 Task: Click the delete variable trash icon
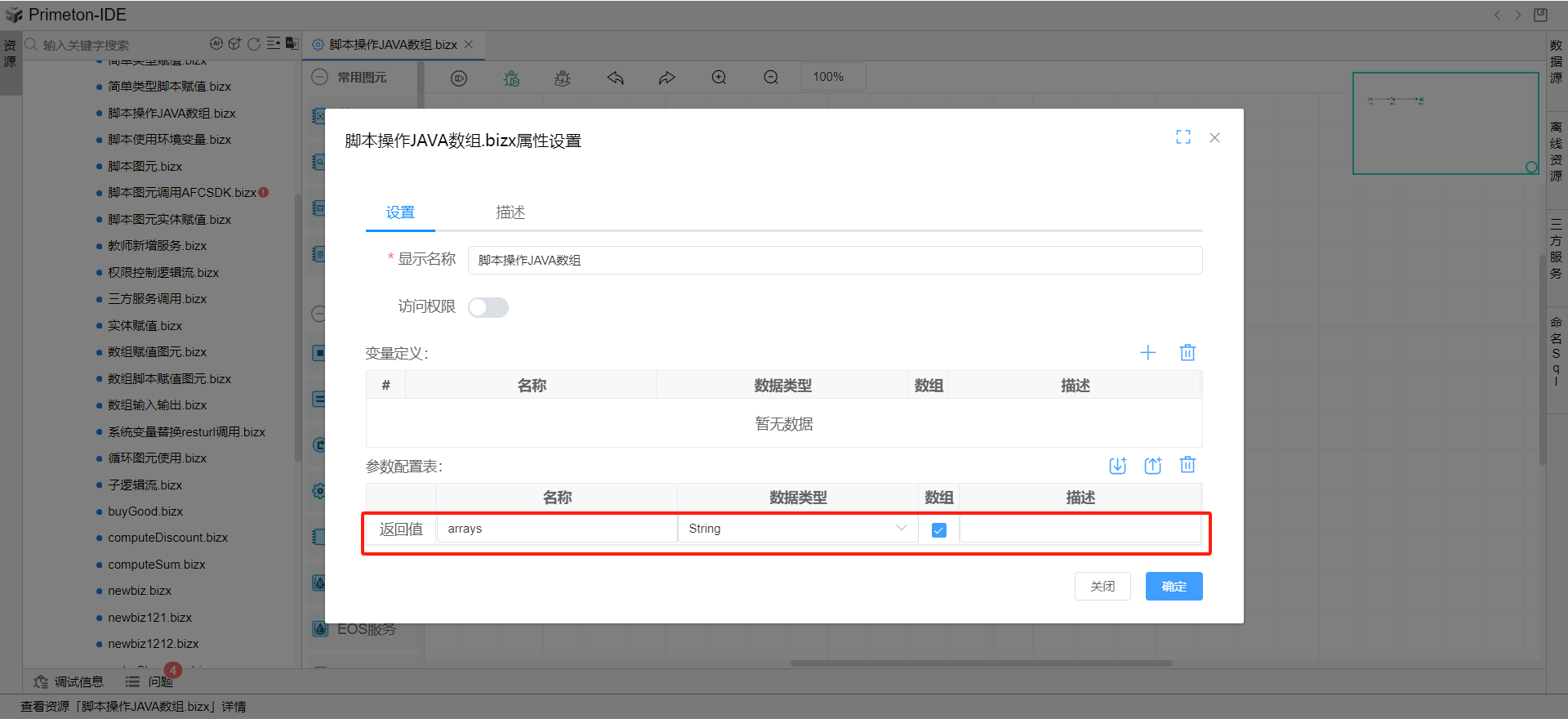click(1187, 352)
